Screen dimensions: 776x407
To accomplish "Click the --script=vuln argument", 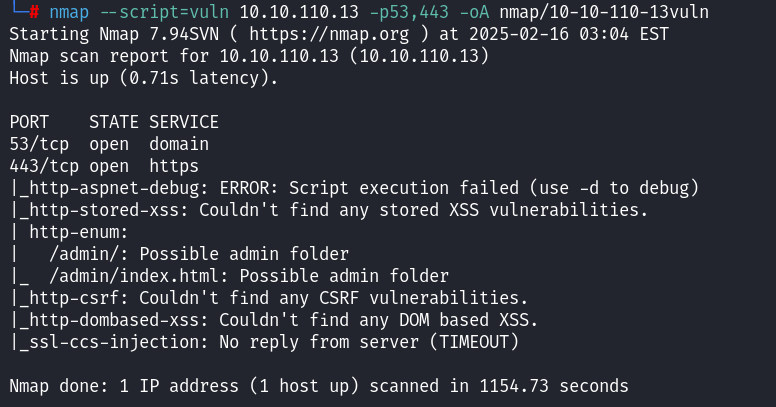I will [x=153, y=13].
